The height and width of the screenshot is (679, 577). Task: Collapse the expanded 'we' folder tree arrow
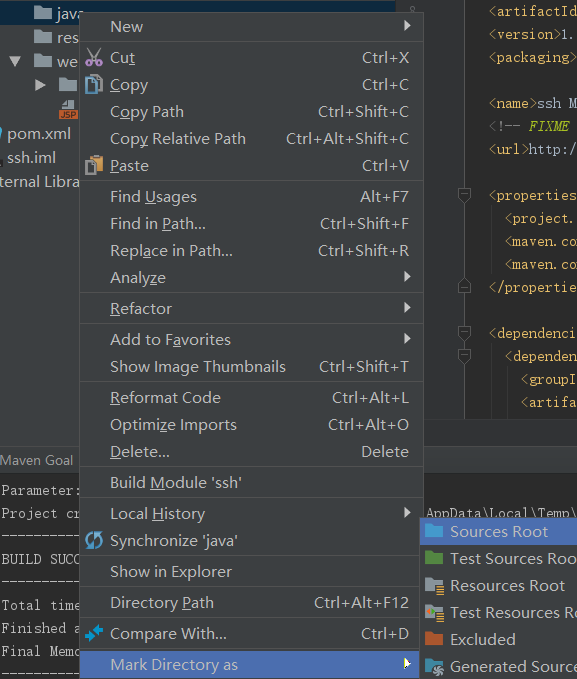(15, 61)
